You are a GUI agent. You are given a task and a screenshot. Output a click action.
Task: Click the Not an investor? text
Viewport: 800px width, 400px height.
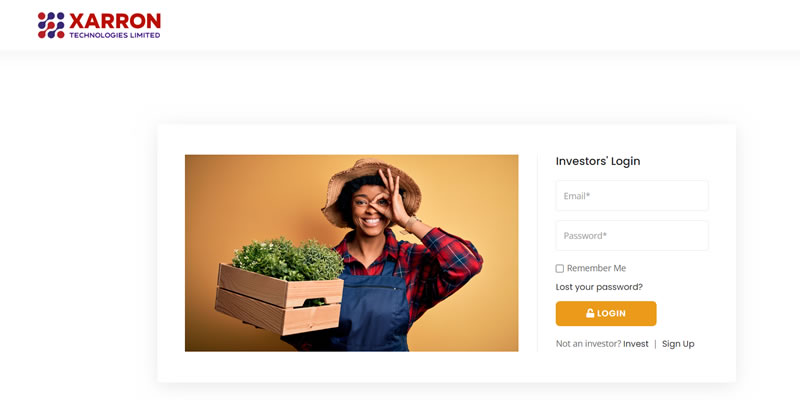(588, 344)
